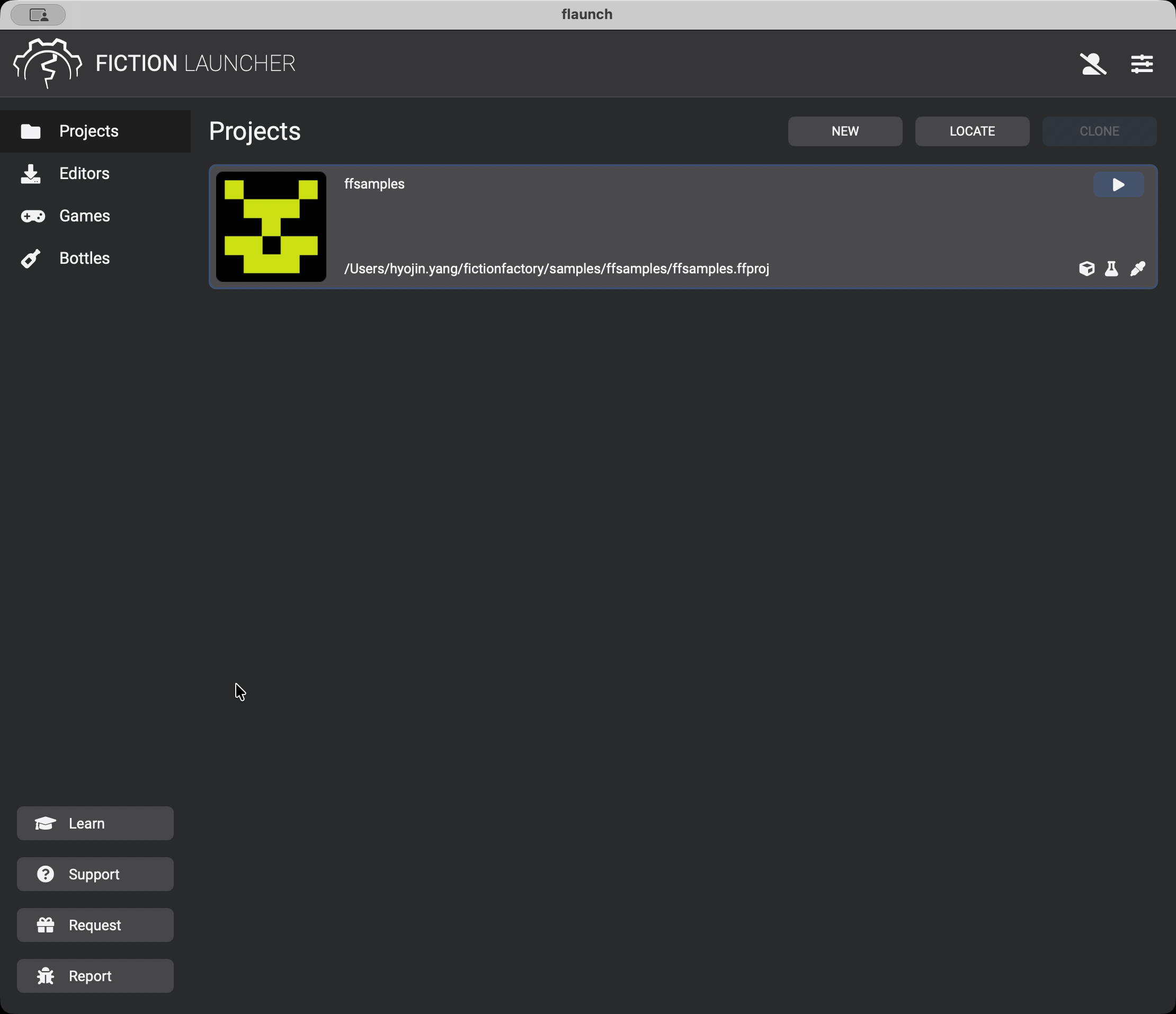Click the Games controller icon
Screen dimensions: 1176x1014
[33, 216]
